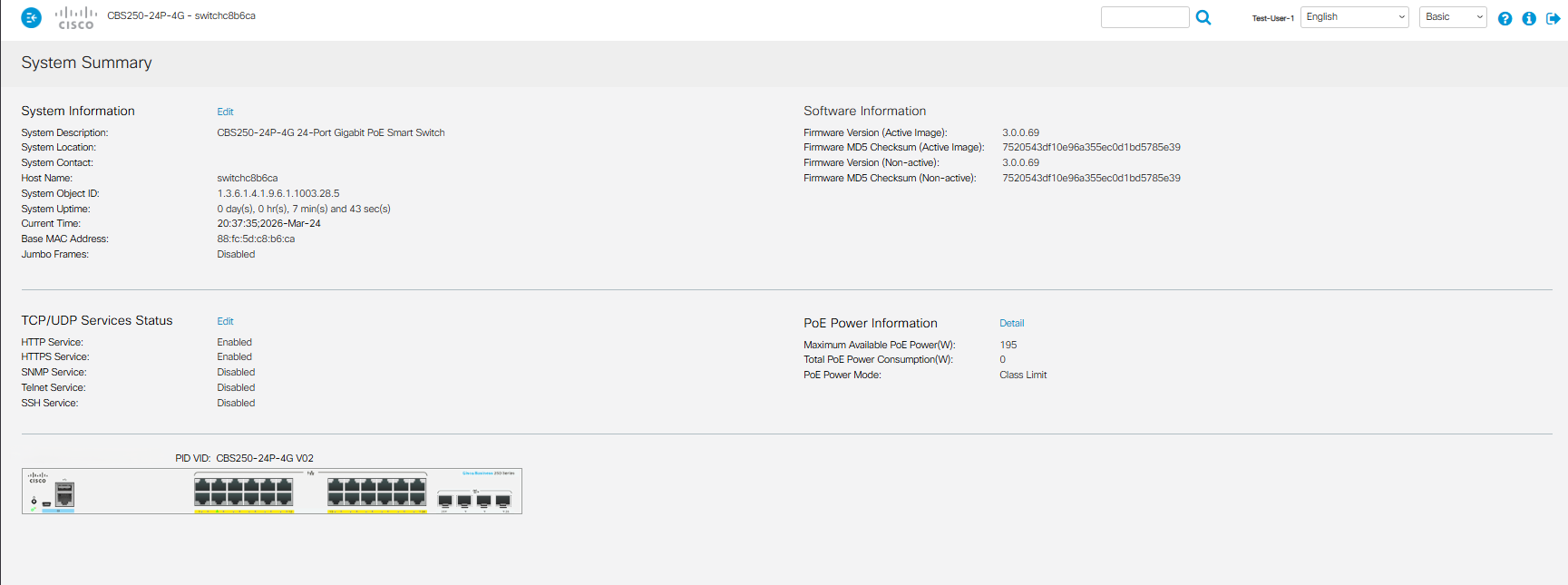Viewport: 1568px width, 585px height.
Task: Click the HTTP Service Enabled value
Action: pos(234,342)
